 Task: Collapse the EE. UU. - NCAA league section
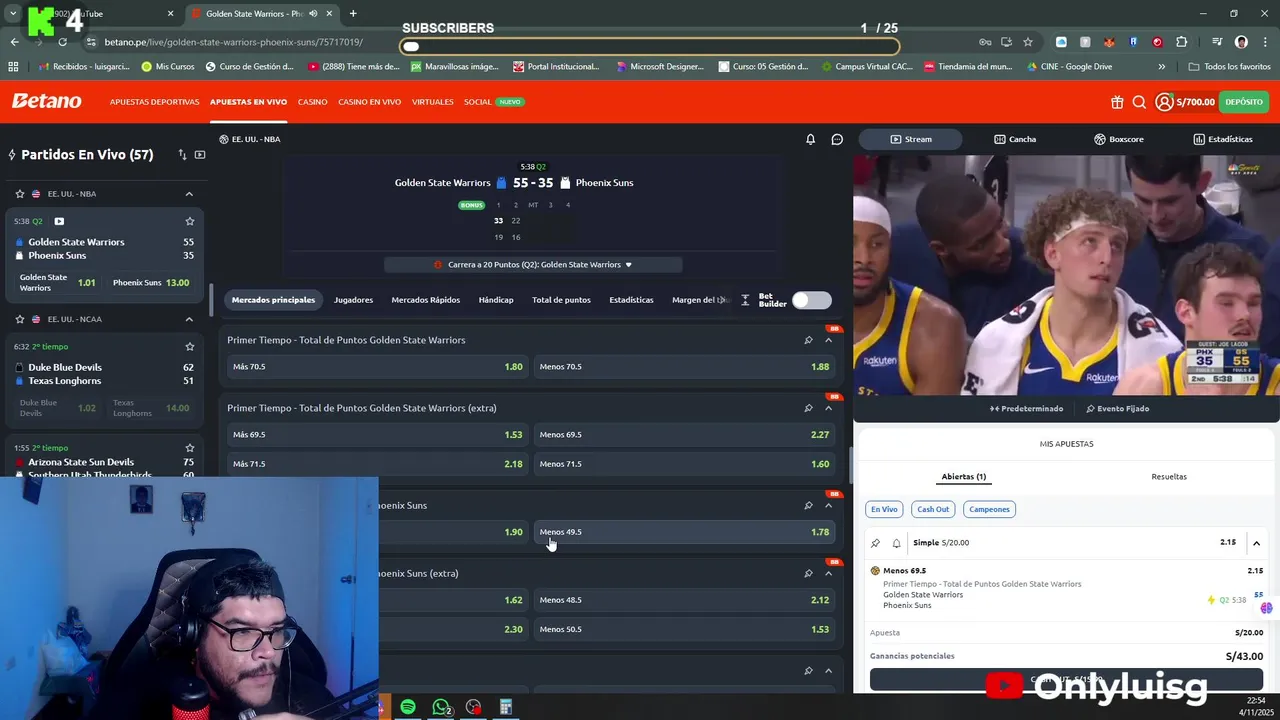coord(189,319)
